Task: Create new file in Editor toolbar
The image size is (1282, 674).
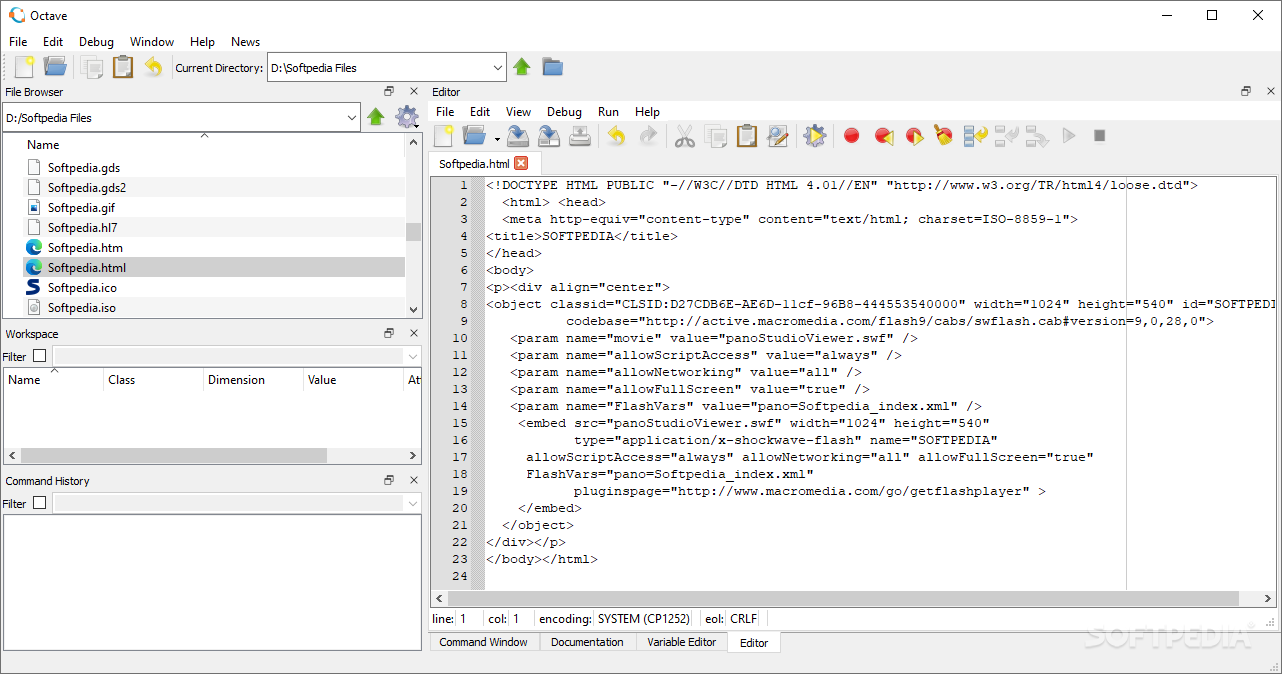Action: [x=443, y=136]
